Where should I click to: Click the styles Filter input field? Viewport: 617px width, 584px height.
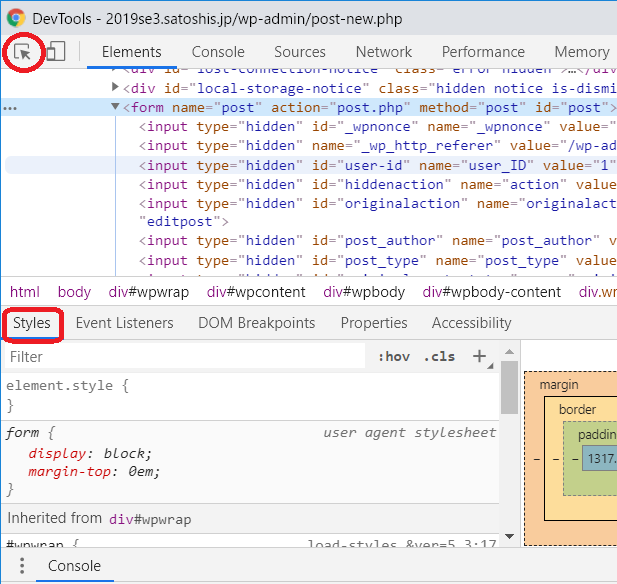pos(185,357)
